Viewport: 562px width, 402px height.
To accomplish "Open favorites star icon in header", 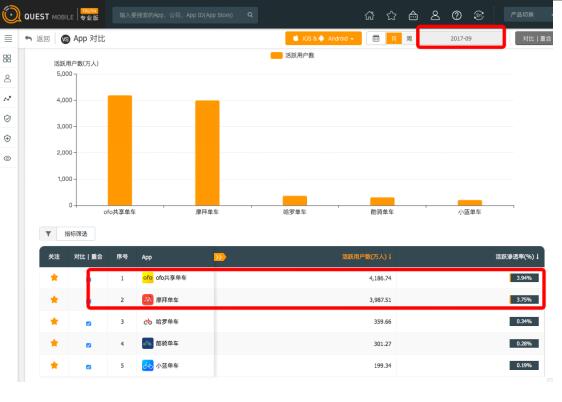I will coord(391,15).
